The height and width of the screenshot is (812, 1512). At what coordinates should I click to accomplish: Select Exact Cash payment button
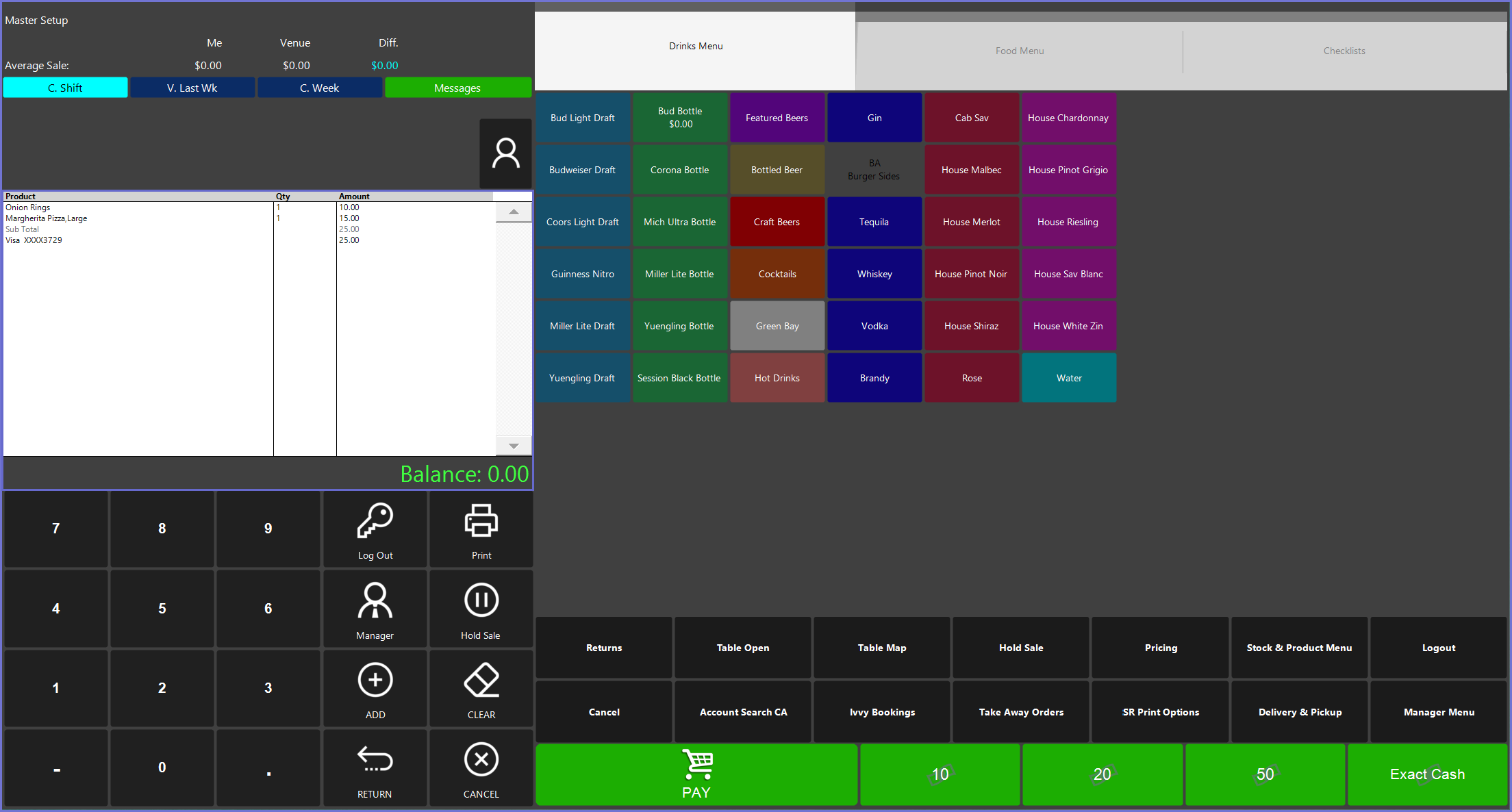[1427, 774]
